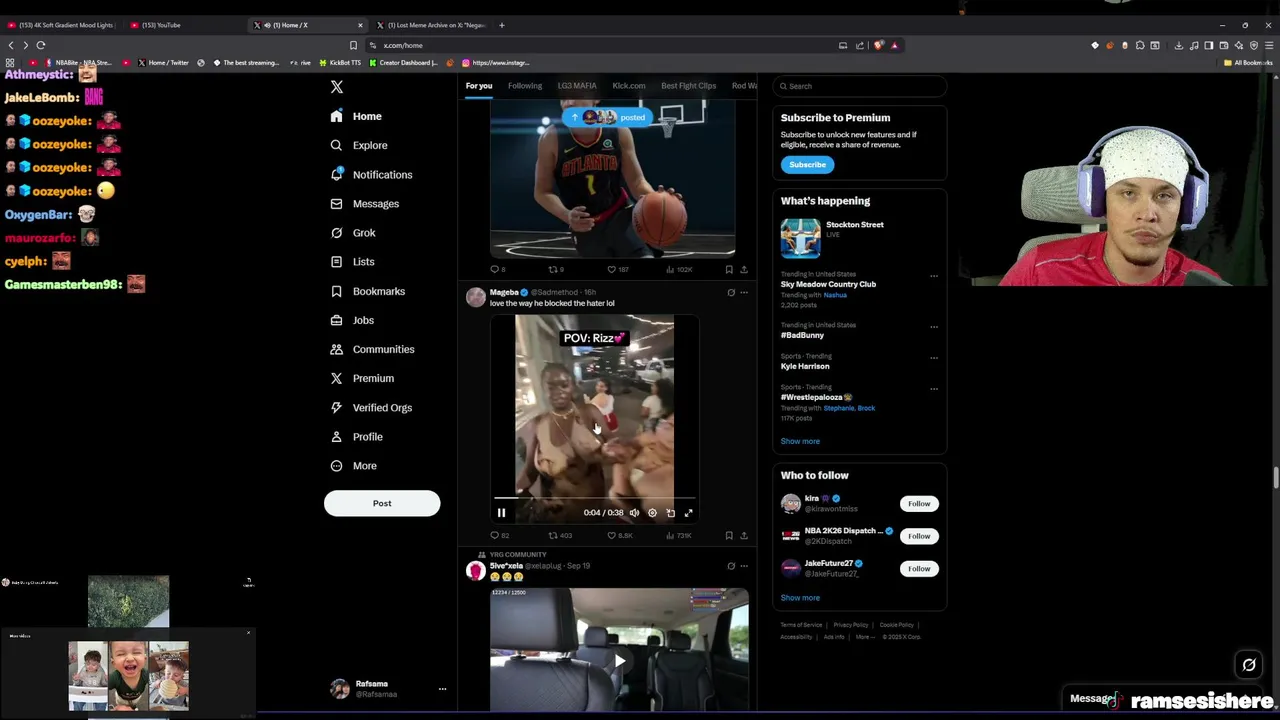Follow NBA 2K26 Dispatch
This screenshot has height=720, width=1280.
coord(919,536)
